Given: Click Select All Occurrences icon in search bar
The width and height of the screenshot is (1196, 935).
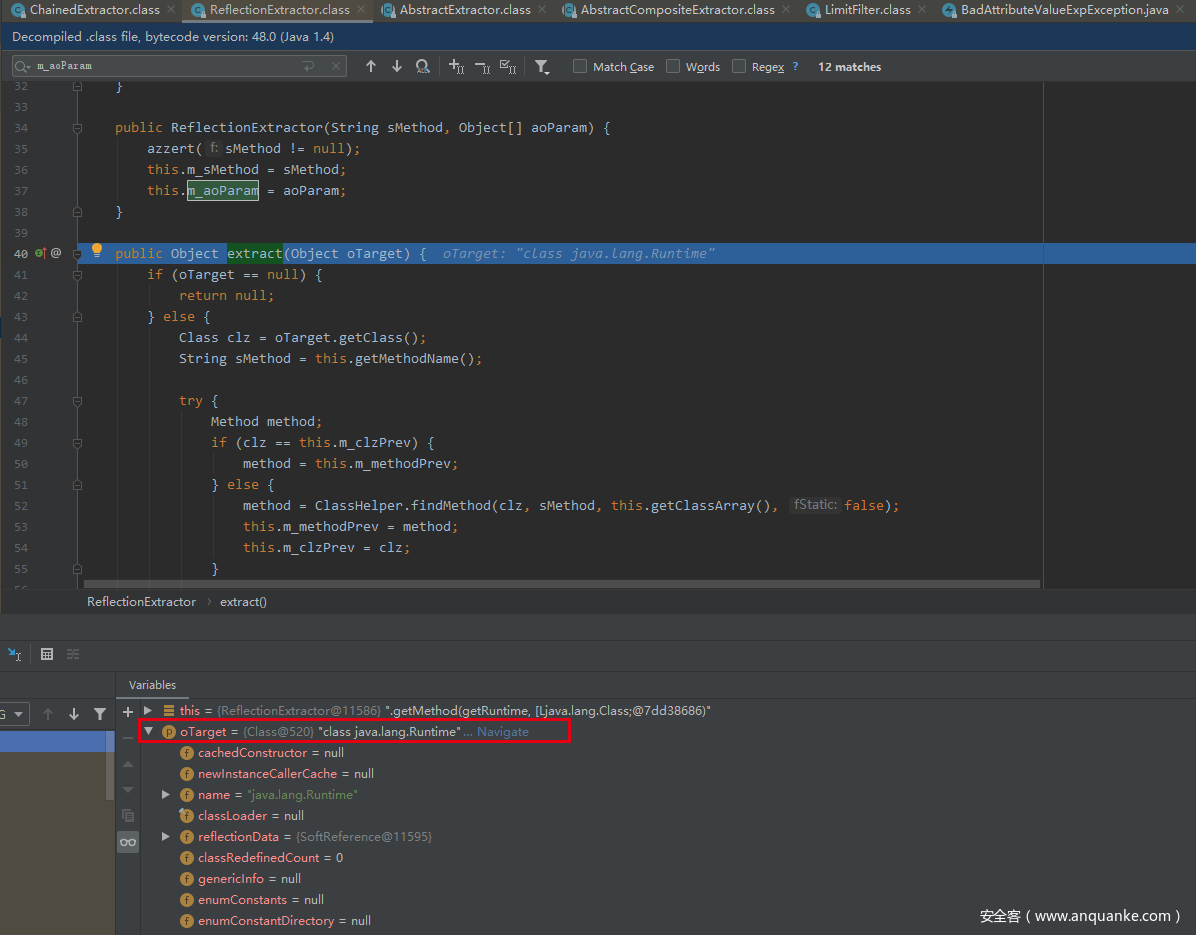Looking at the screenshot, I should [507, 67].
